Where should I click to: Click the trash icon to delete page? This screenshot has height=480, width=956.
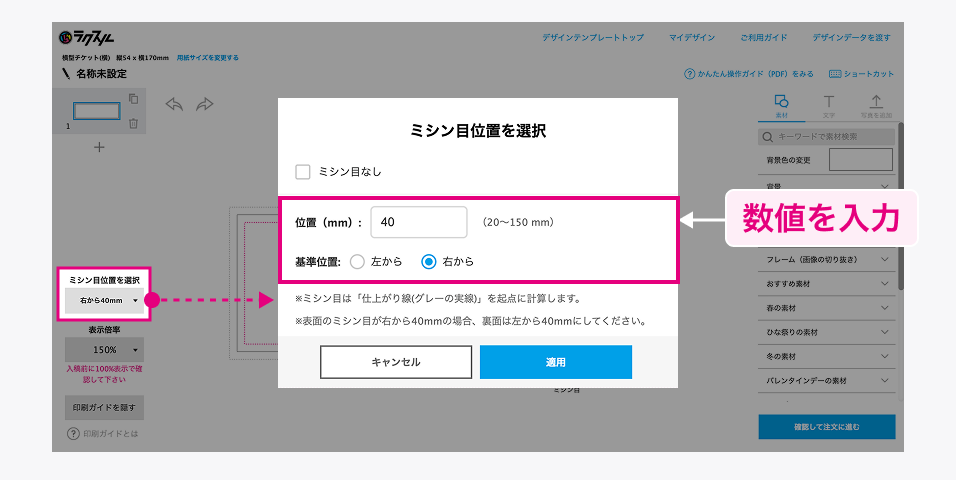pos(133,123)
